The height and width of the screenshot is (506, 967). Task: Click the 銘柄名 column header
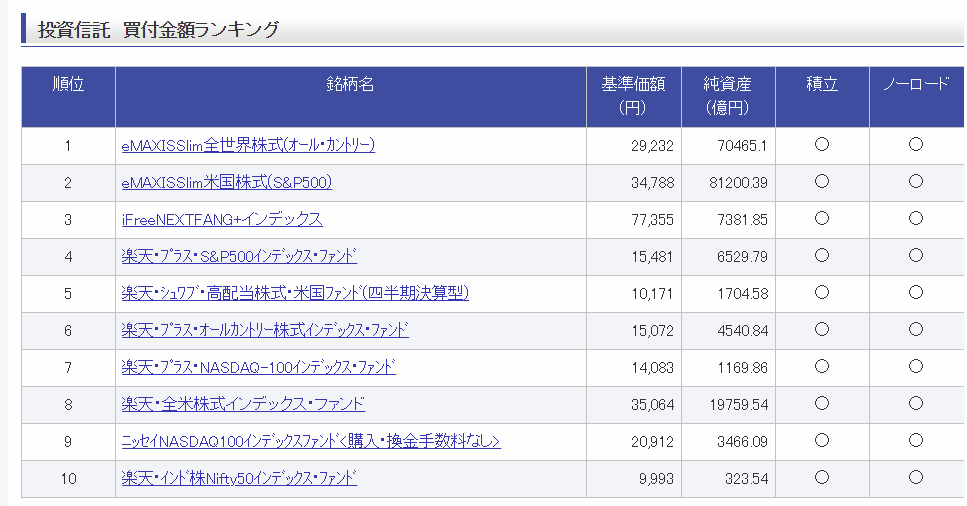[x=350, y=85]
